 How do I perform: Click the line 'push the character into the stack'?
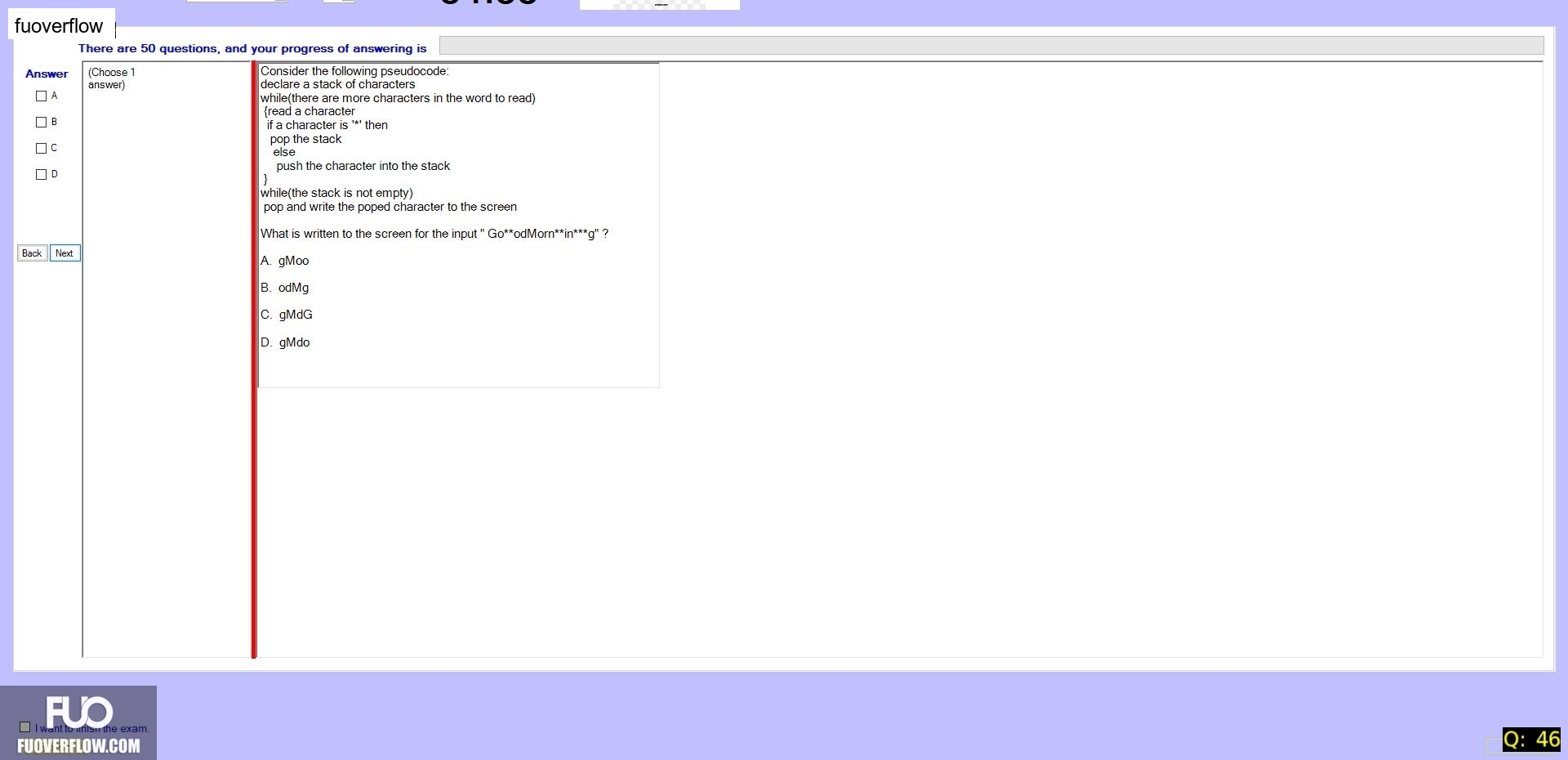tap(363, 166)
